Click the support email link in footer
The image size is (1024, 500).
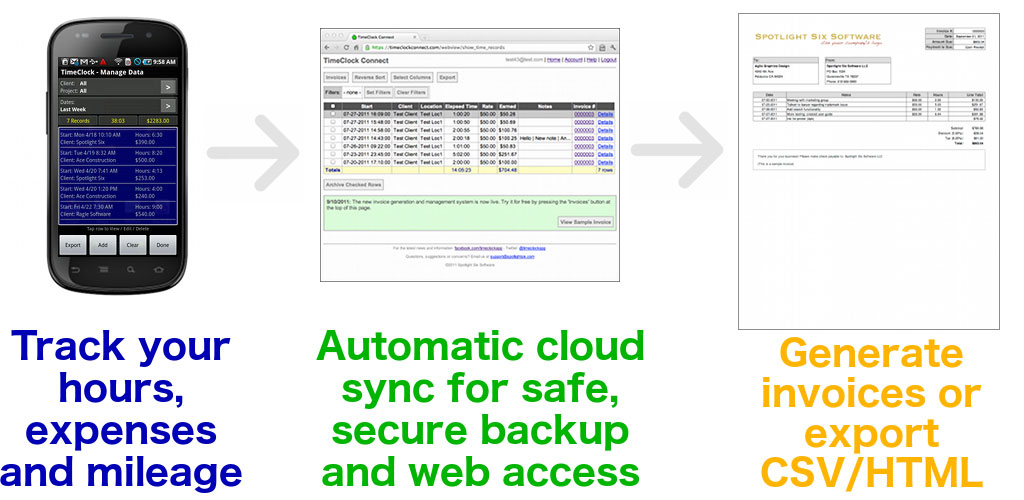[x=512, y=257]
